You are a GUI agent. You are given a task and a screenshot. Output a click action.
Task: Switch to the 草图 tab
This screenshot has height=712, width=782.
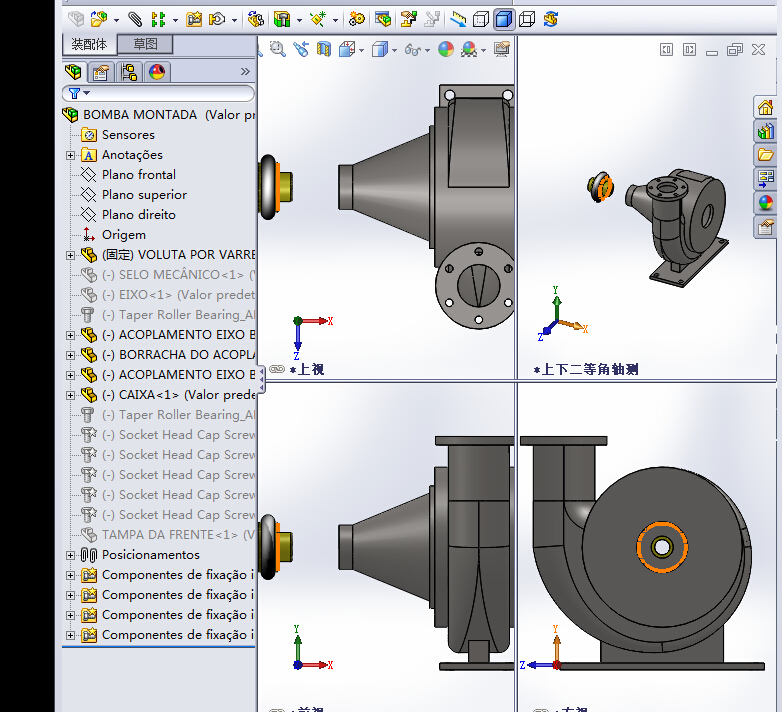pyautogui.click(x=145, y=44)
